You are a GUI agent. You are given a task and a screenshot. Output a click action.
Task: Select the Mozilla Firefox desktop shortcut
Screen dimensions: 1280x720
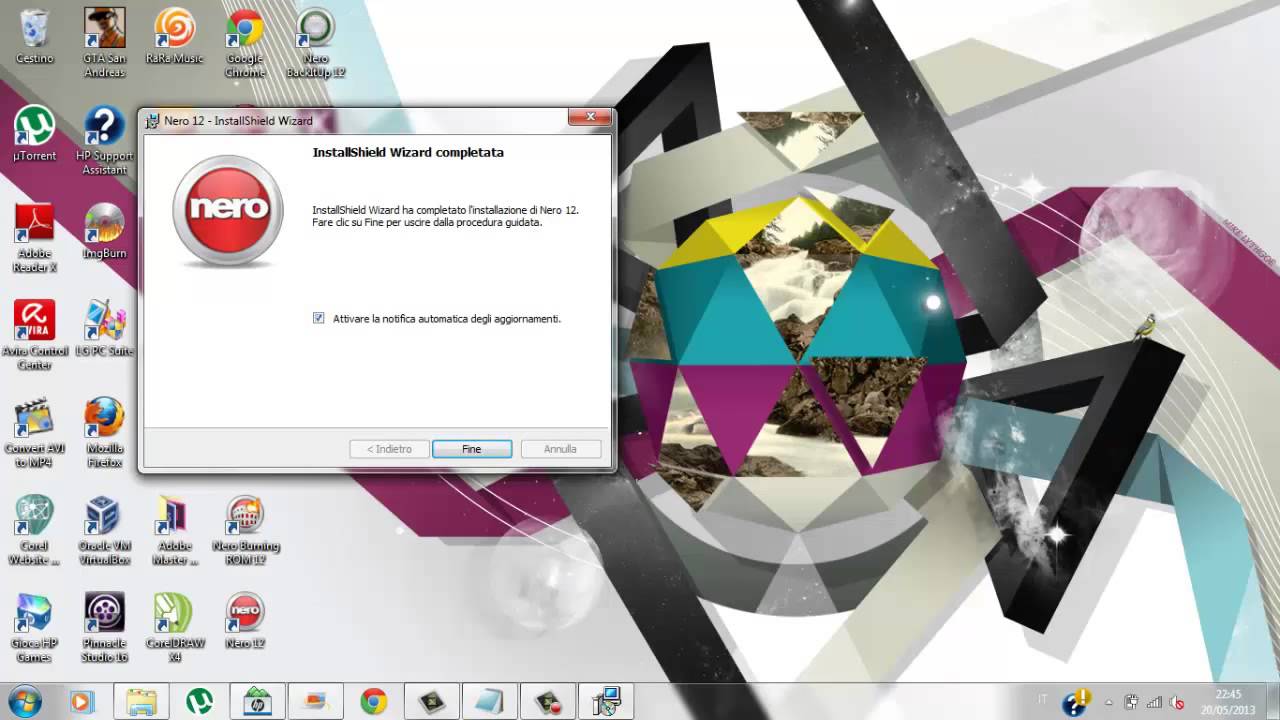tap(104, 433)
